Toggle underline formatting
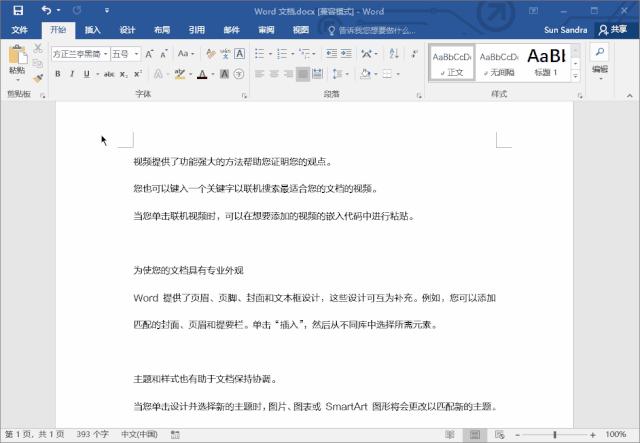The height and width of the screenshot is (443, 640). pos(86,74)
